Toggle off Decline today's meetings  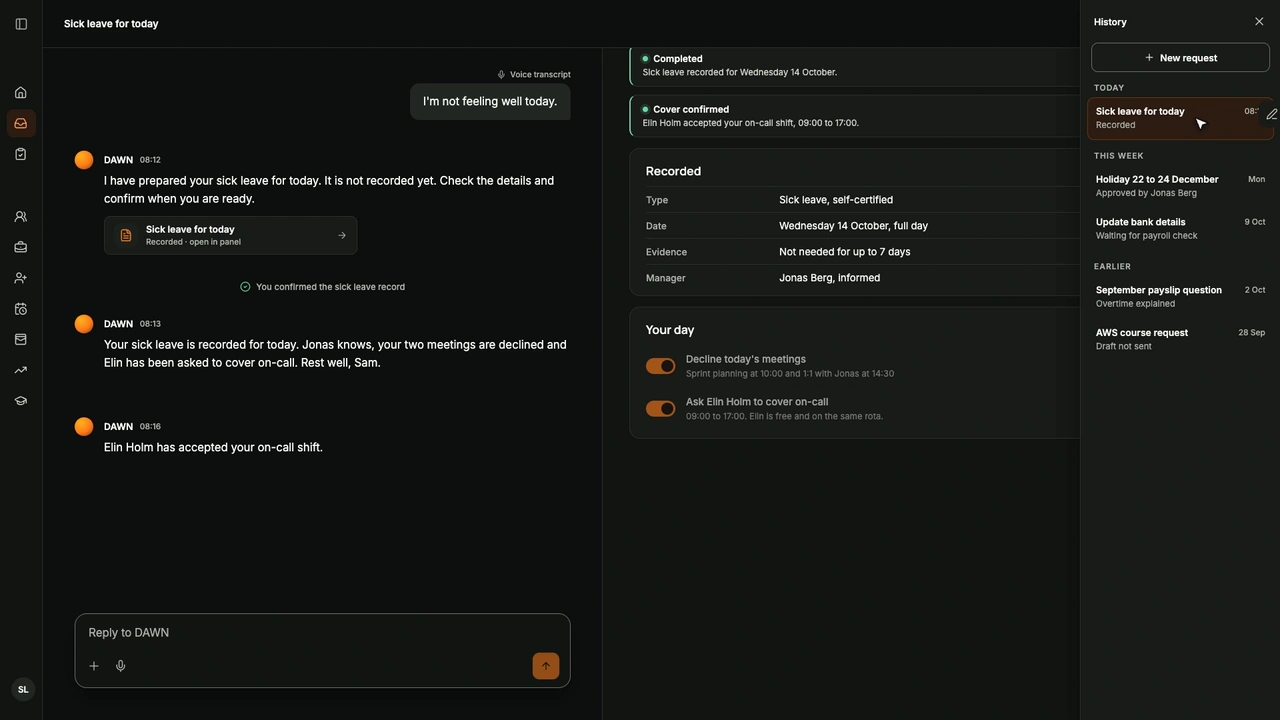click(x=660, y=366)
